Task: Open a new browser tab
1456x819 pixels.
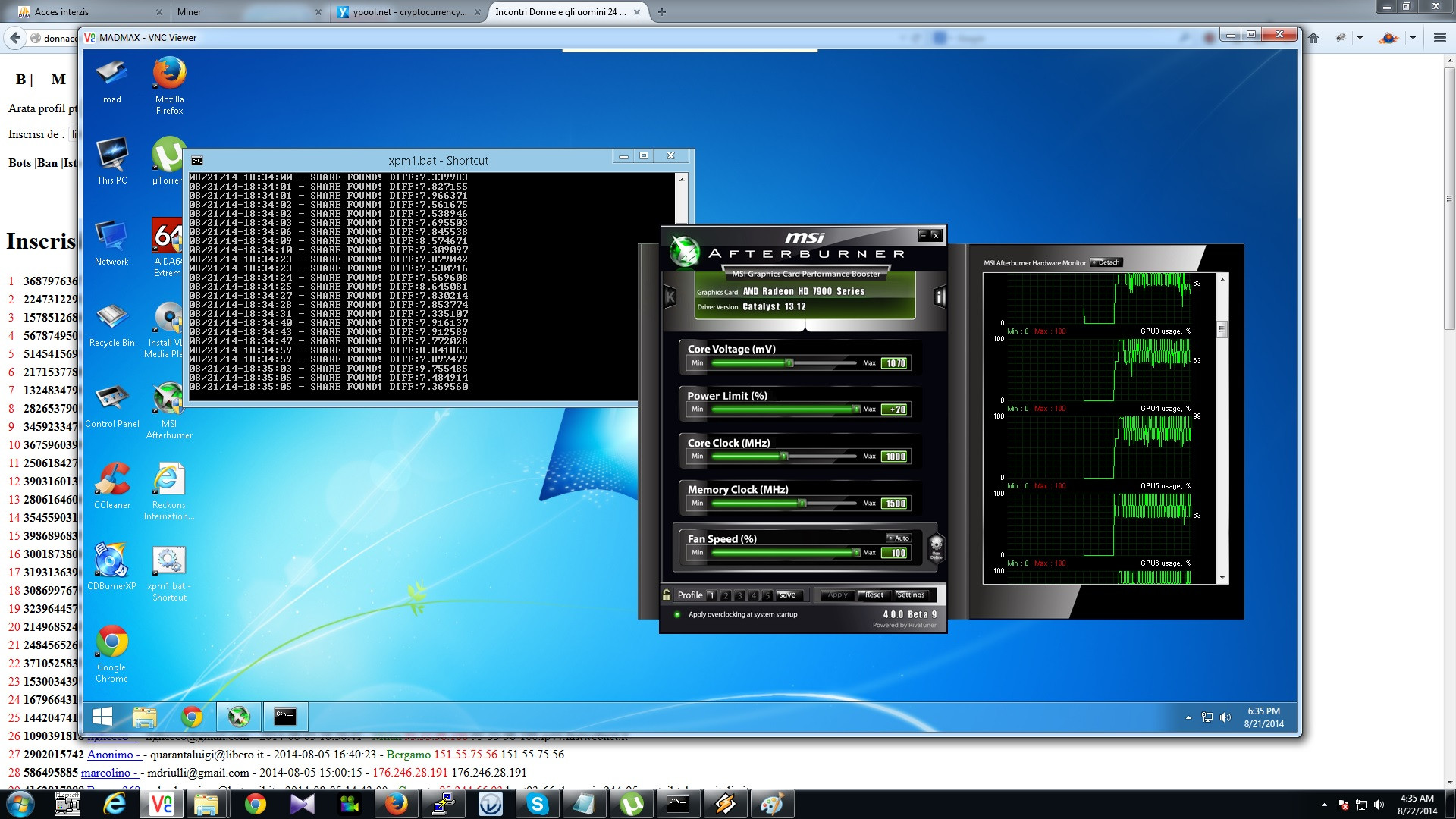Action: [x=661, y=11]
